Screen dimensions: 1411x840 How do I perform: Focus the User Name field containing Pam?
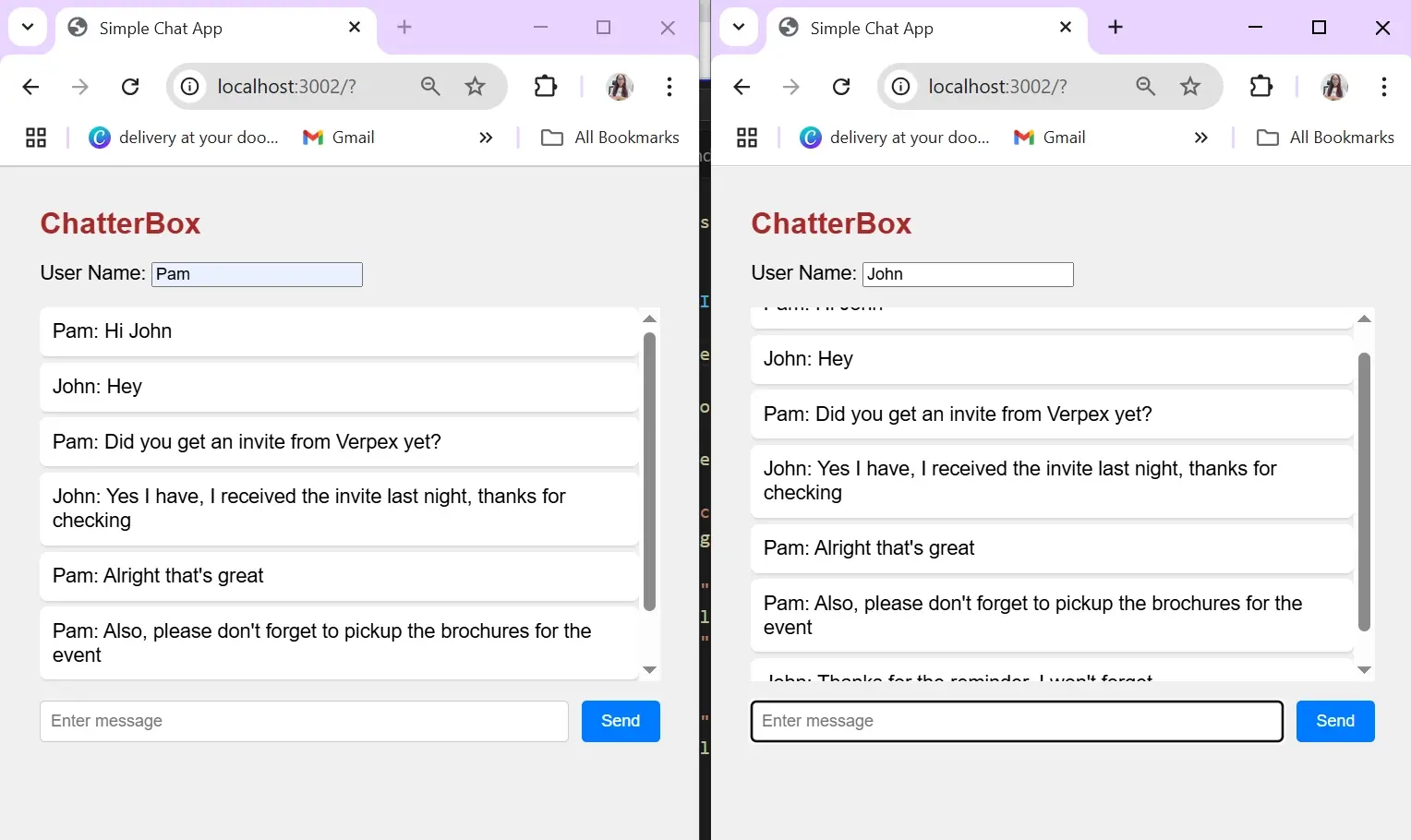[x=257, y=274]
